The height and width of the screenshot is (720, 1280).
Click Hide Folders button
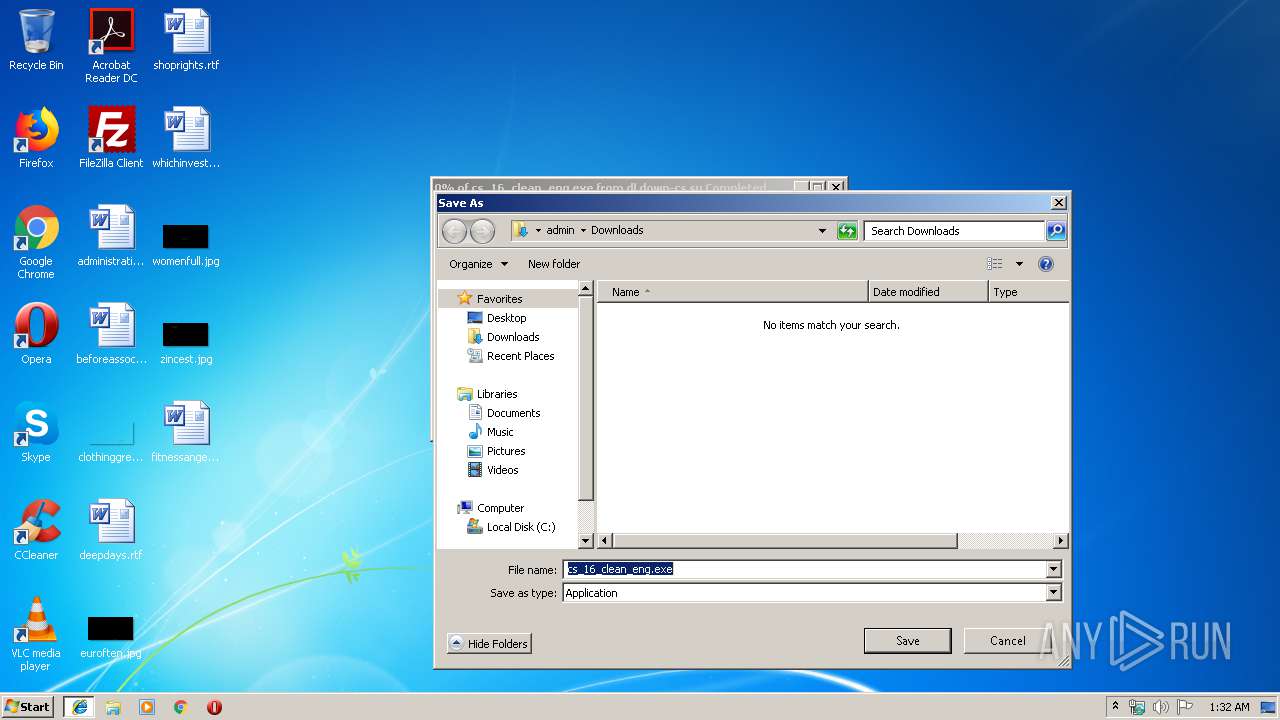[x=489, y=644]
